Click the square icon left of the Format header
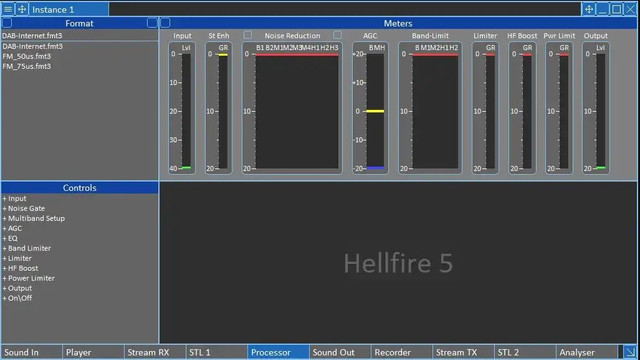Viewport: 640px width, 360px height. pyautogui.click(x=7, y=23)
